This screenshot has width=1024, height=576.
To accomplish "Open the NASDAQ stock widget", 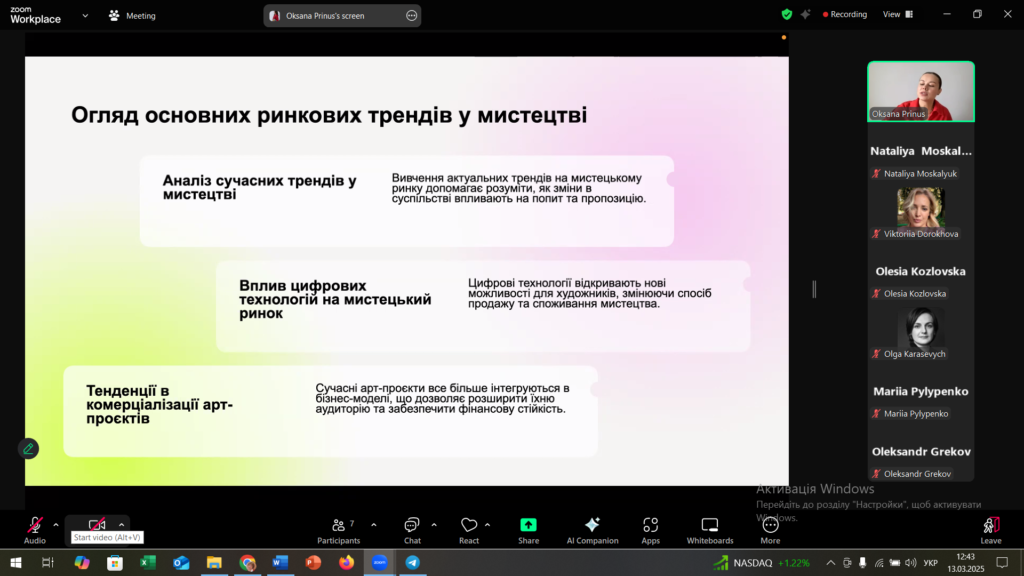I will tap(761, 562).
